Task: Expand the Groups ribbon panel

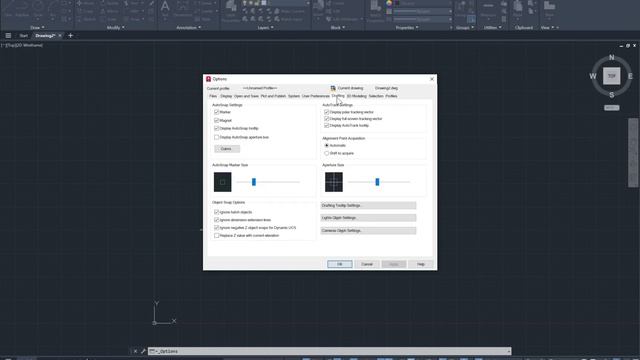Action: (465, 27)
